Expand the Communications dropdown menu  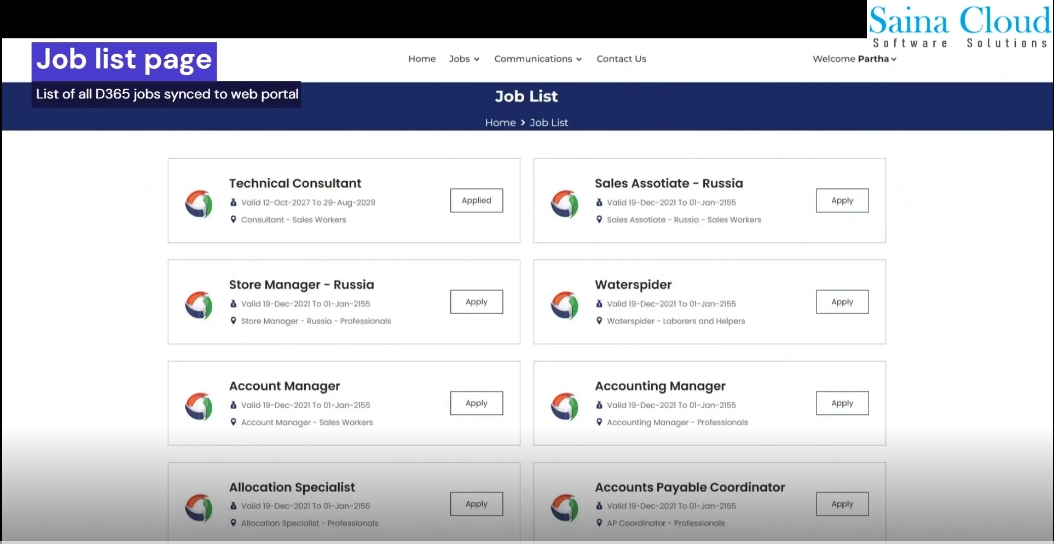538,59
